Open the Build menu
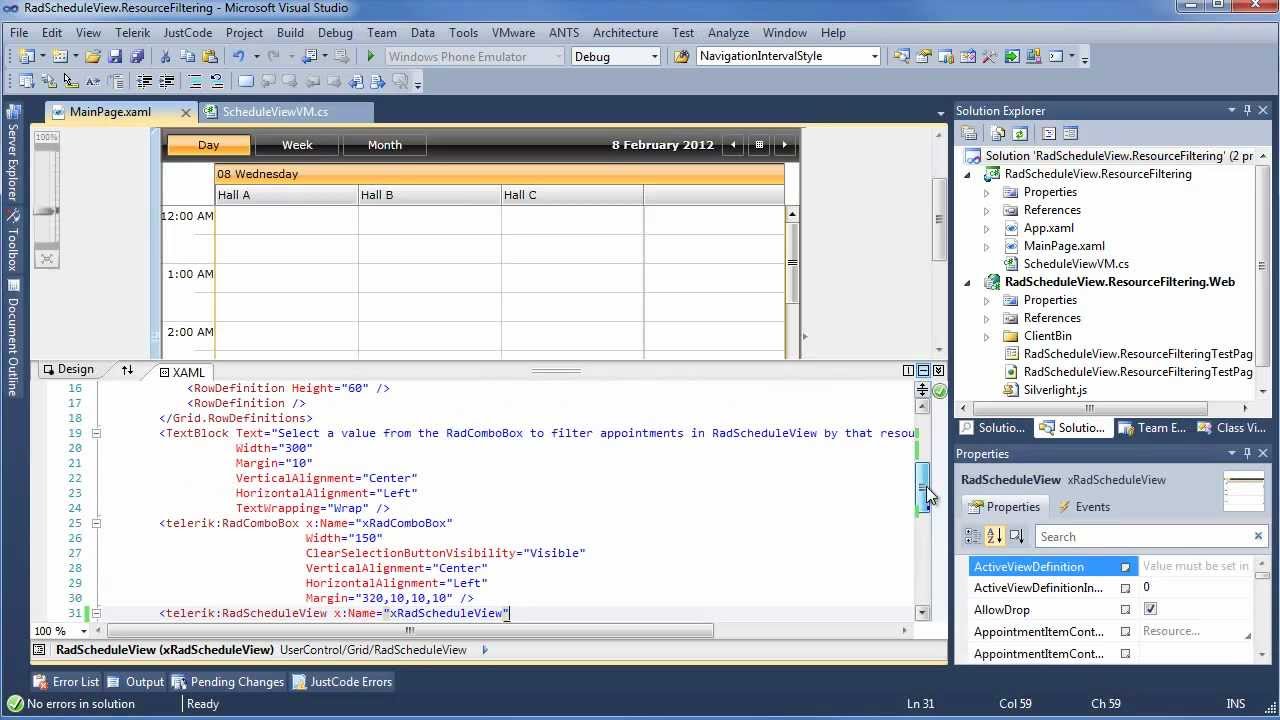The height and width of the screenshot is (720, 1280). pyautogui.click(x=290, y=33)
